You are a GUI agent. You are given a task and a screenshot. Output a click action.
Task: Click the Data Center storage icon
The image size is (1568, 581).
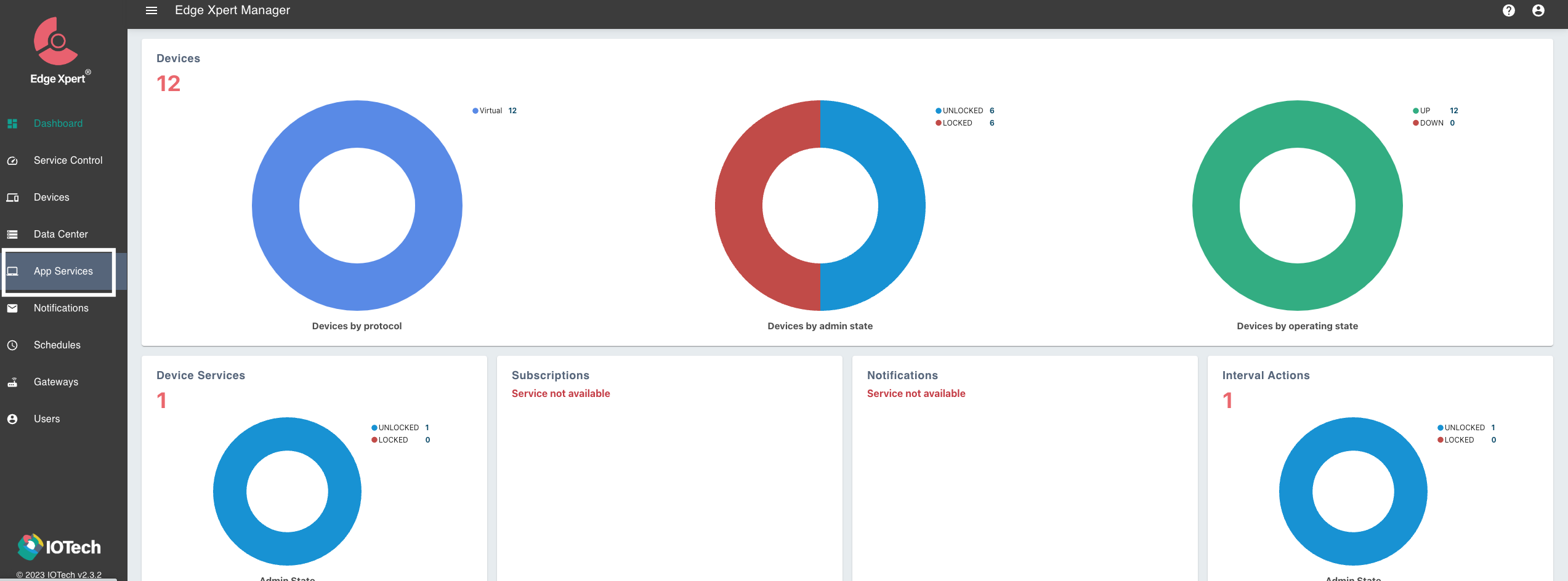pyautogui.click(x=12, y=234)
